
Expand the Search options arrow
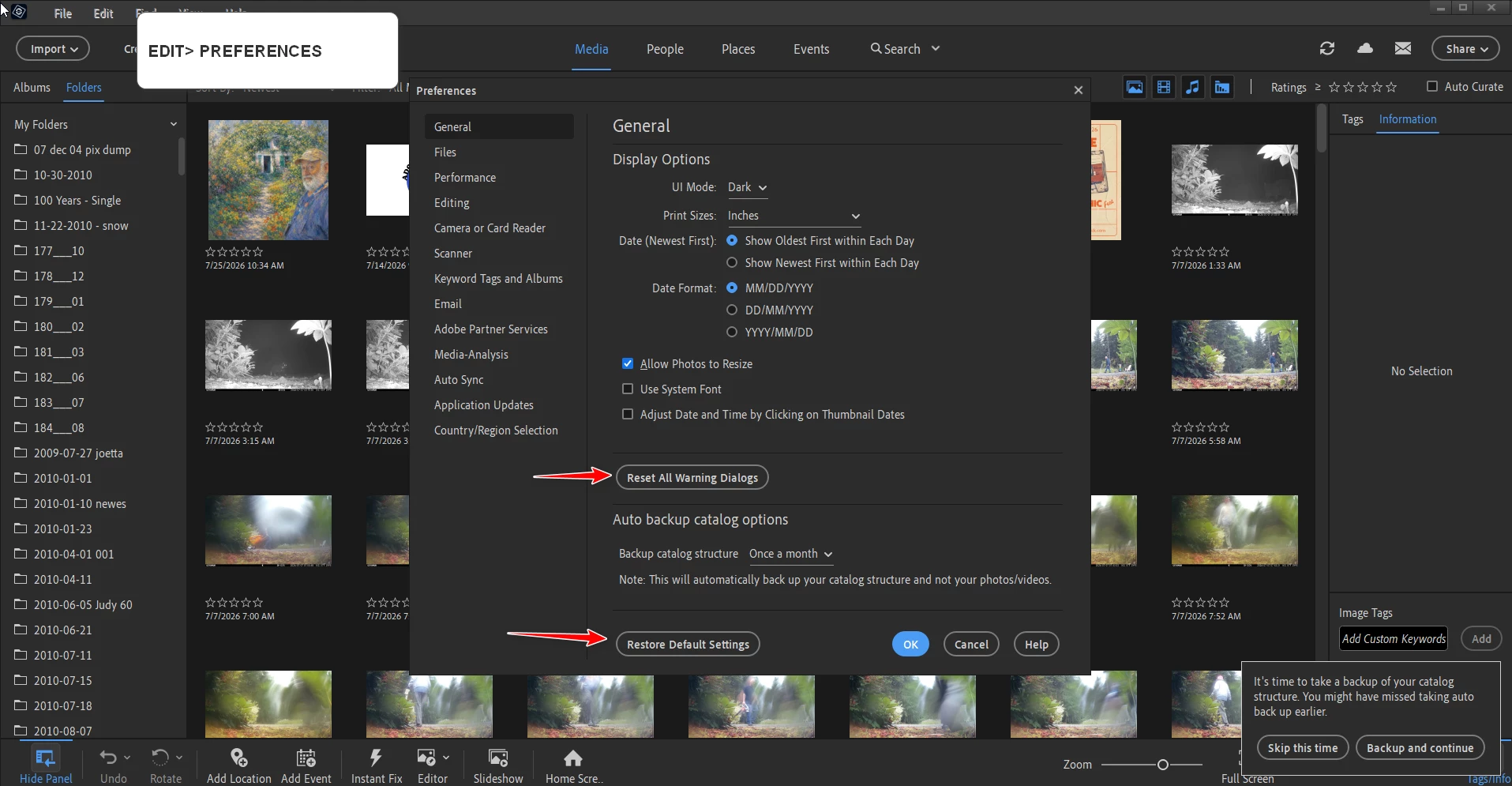click(x=936, y=48)
